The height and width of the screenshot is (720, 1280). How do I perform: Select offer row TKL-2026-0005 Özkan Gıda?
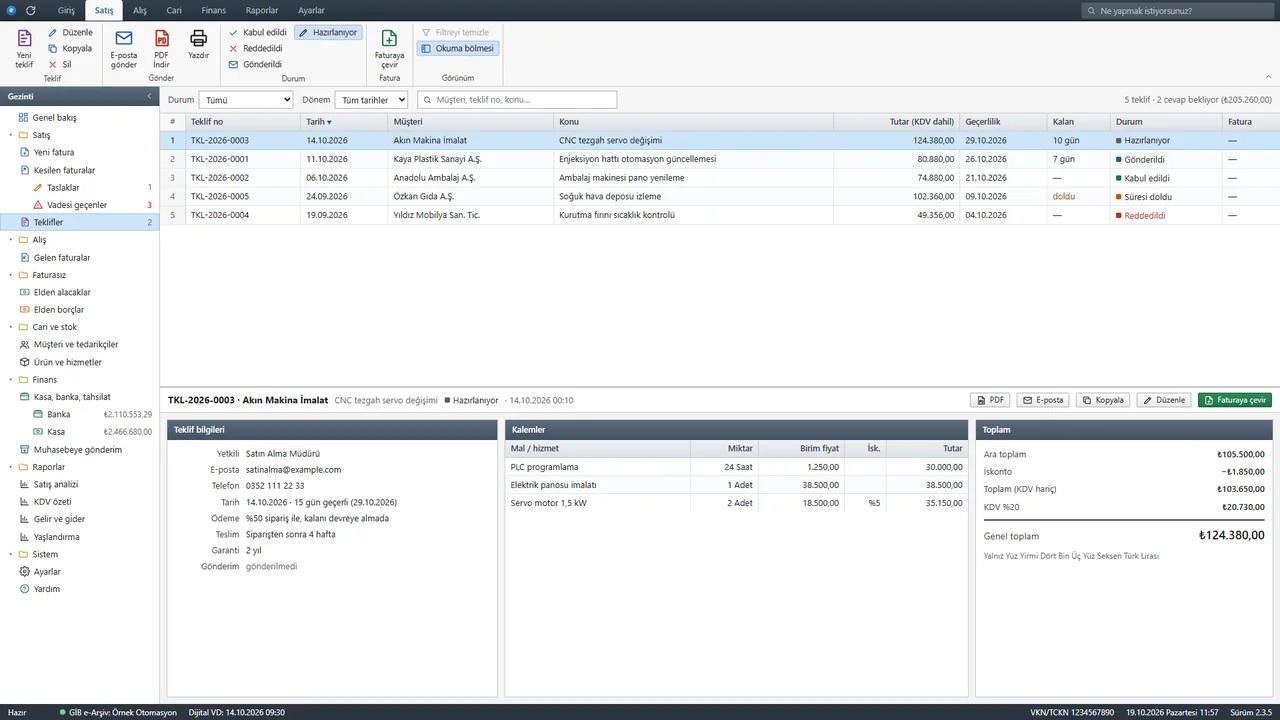[x=720, y=196]
